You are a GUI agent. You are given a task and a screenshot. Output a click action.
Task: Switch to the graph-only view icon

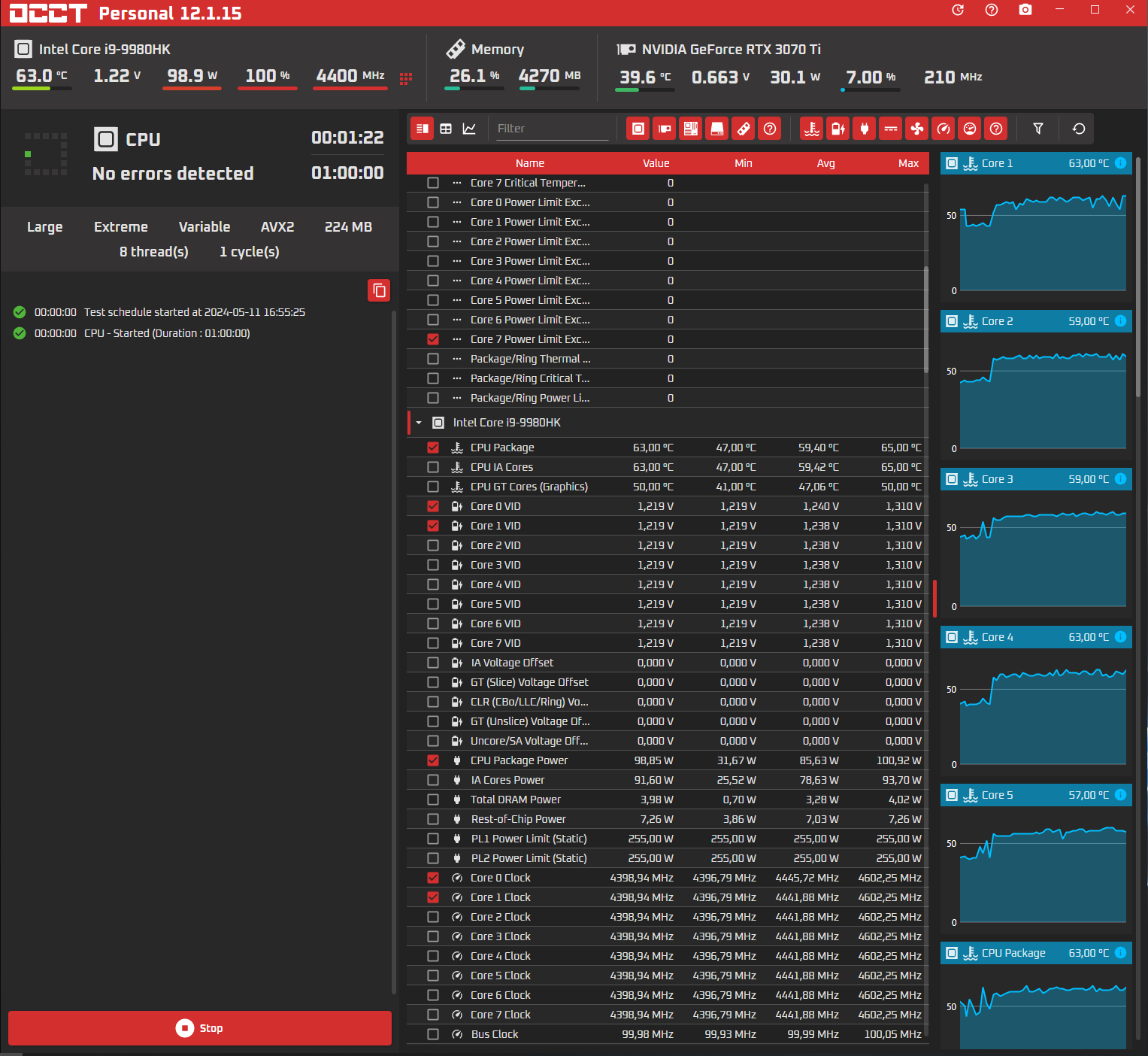pos(469,129)
